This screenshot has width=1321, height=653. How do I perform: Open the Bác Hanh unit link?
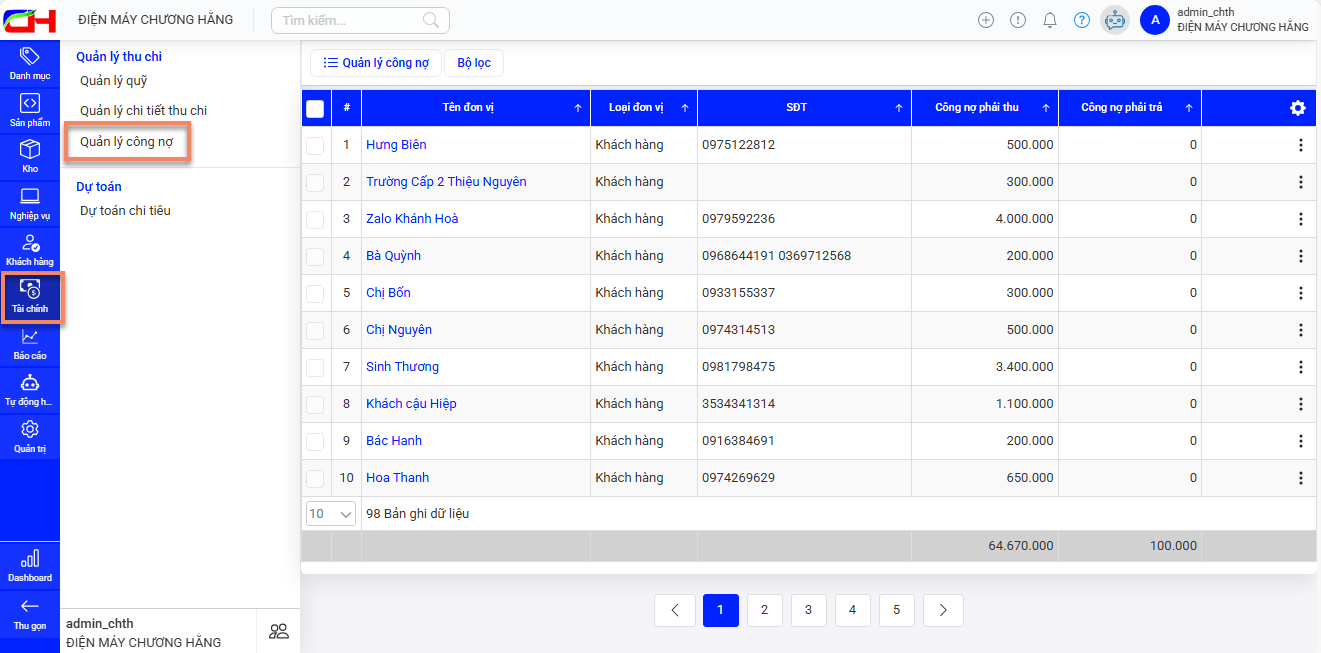[394, 441]
